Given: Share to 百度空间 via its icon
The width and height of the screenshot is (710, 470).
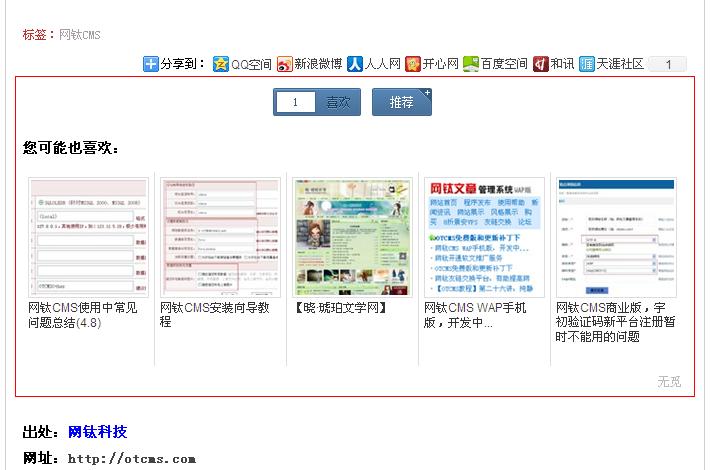Looking at the screenshot, I should tap(471, 64).
